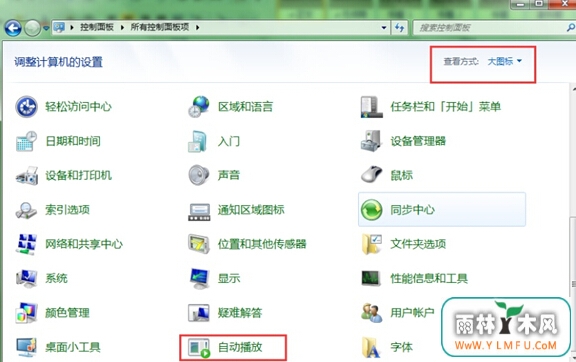
Task: Click the vertical scrollbar thumb
Action: [x=573, y=285]
